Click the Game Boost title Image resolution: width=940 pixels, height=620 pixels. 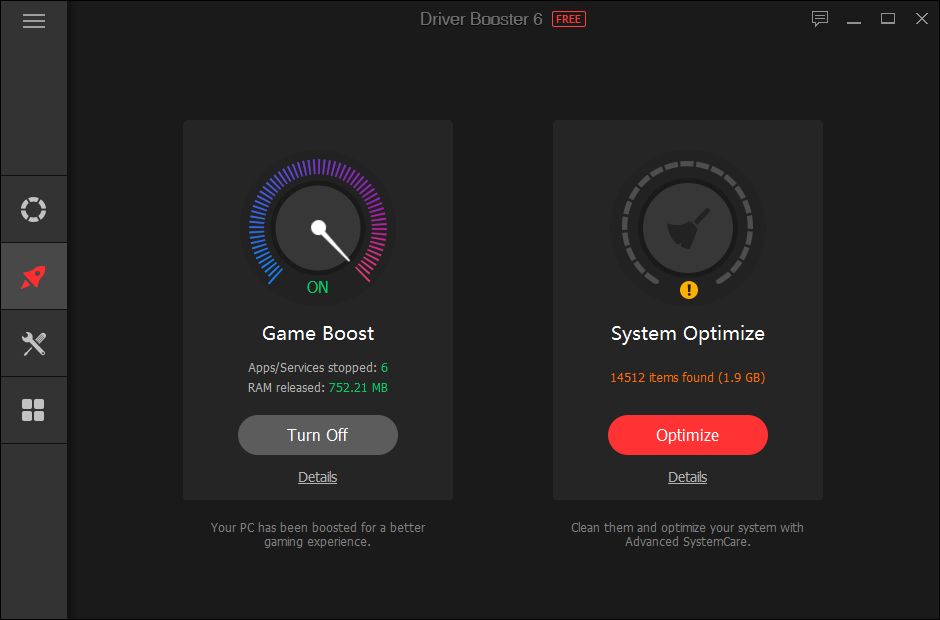(318, 333)
